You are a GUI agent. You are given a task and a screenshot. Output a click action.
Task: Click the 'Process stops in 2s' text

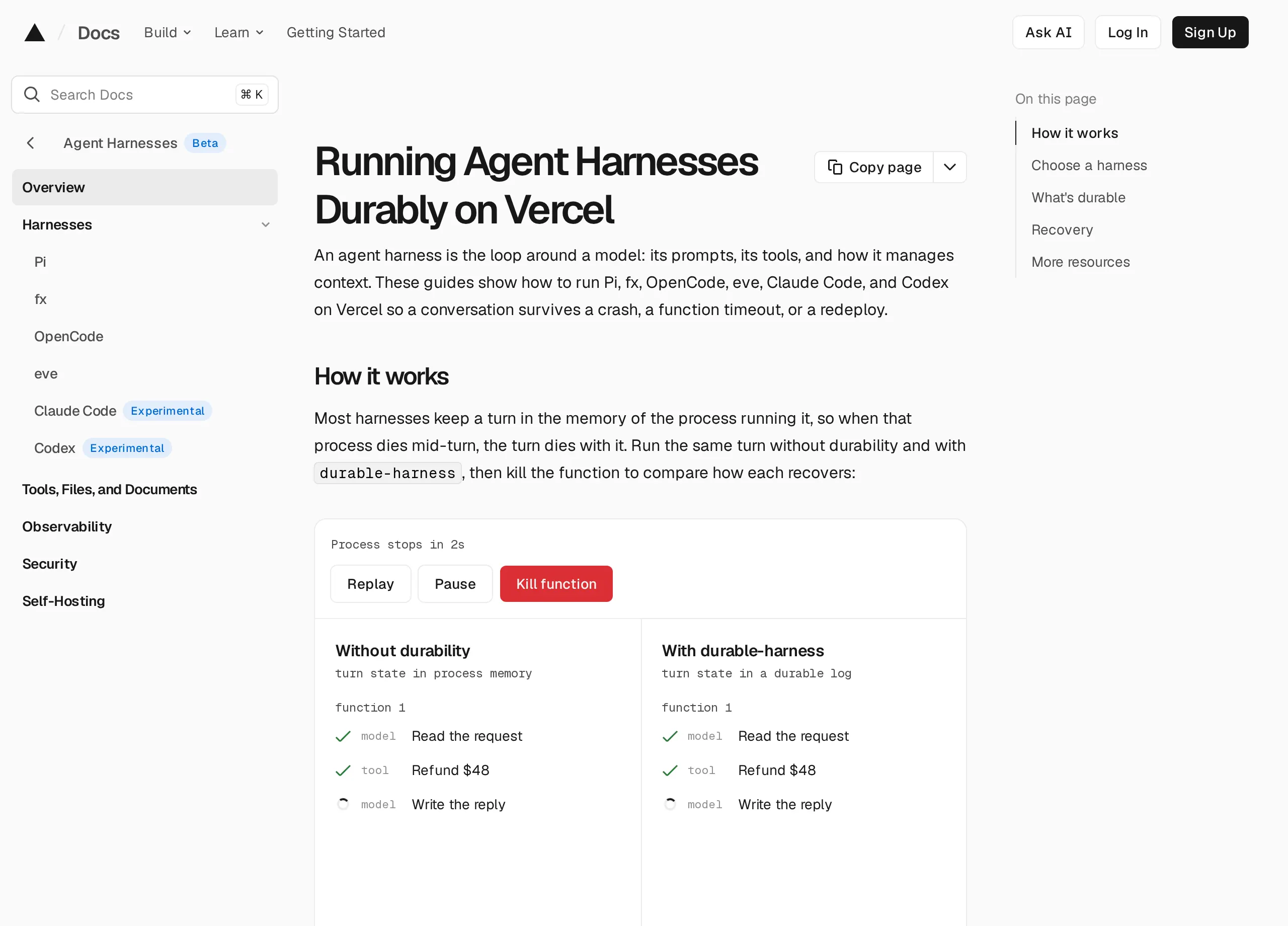(397, 544)
